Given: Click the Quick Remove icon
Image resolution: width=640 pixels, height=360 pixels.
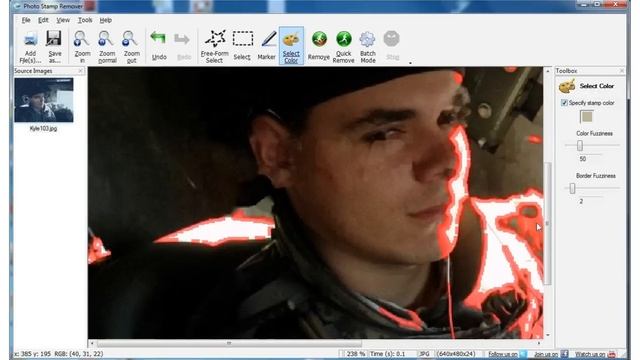Looking at the screenshot, I should [x=344, y=39].
